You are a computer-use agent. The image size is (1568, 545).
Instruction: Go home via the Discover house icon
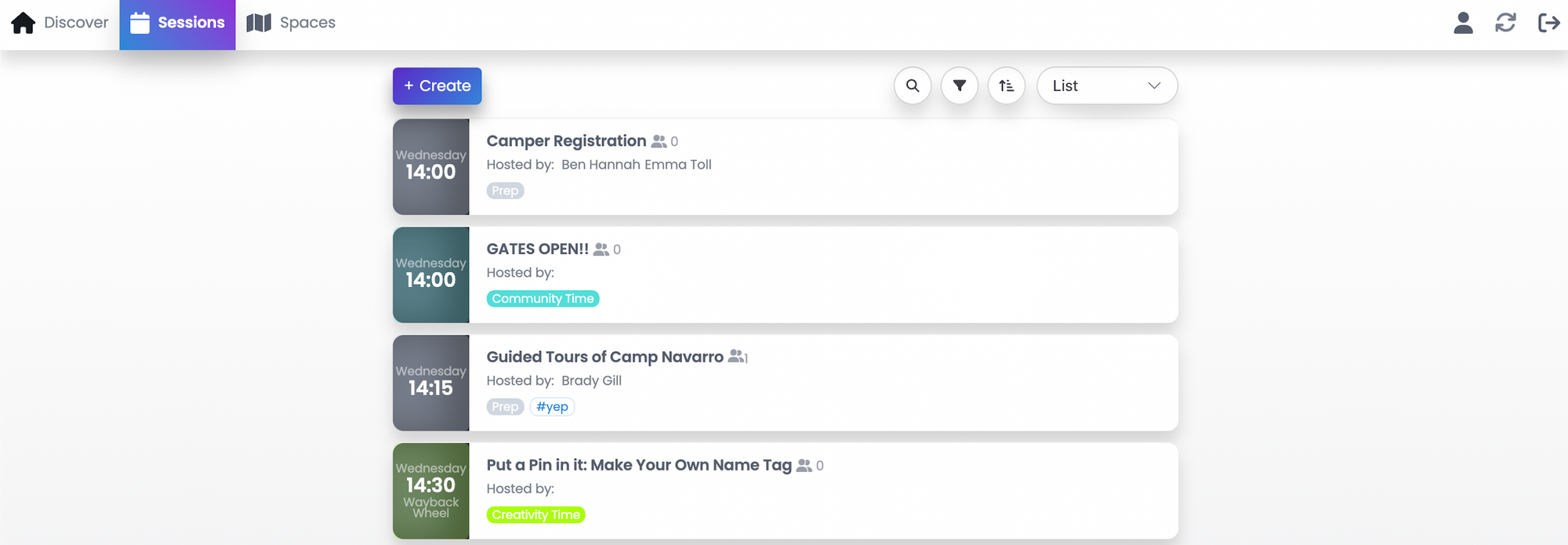click(x=24, y=23)
